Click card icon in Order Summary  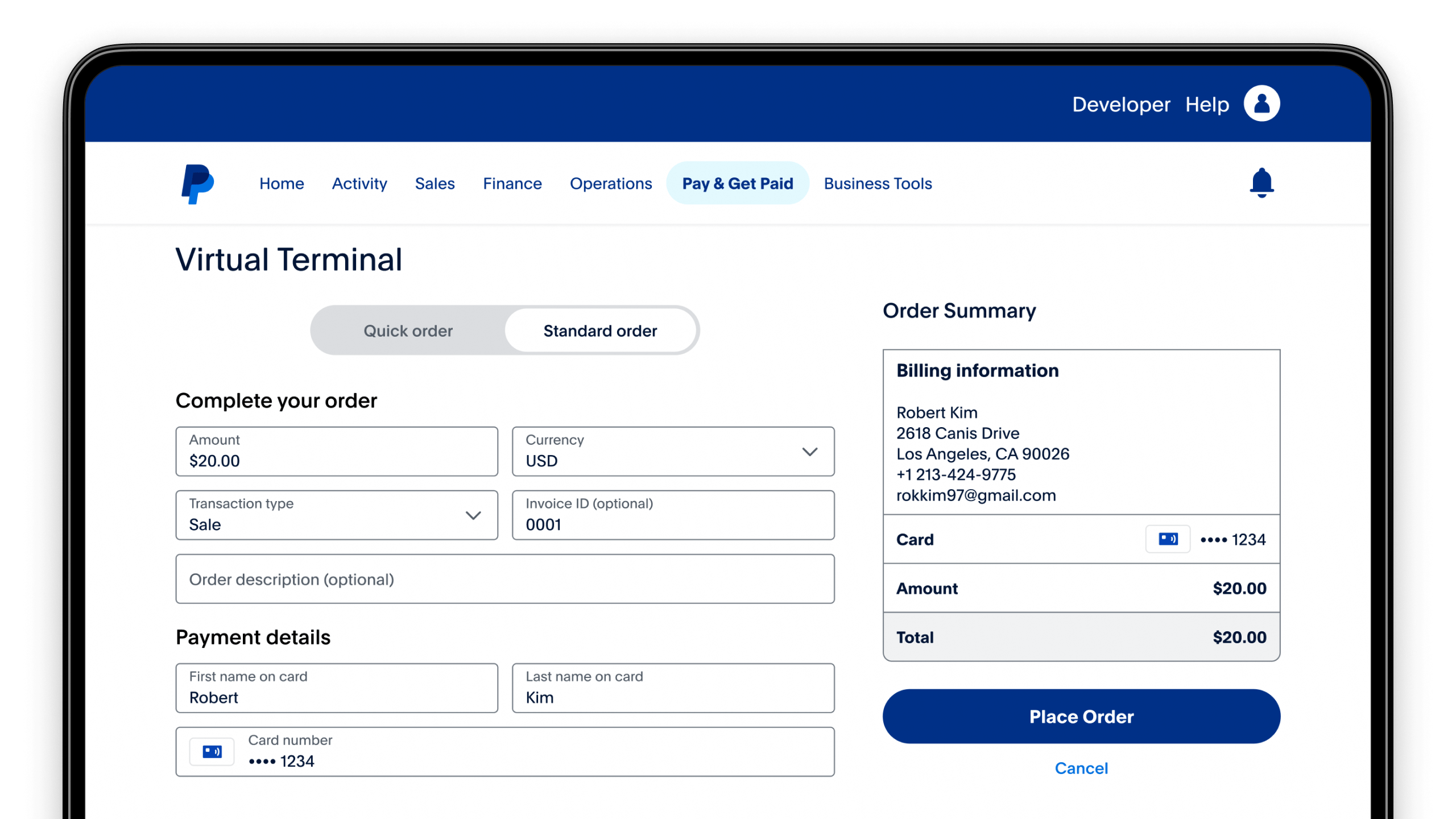point(1168,539)
